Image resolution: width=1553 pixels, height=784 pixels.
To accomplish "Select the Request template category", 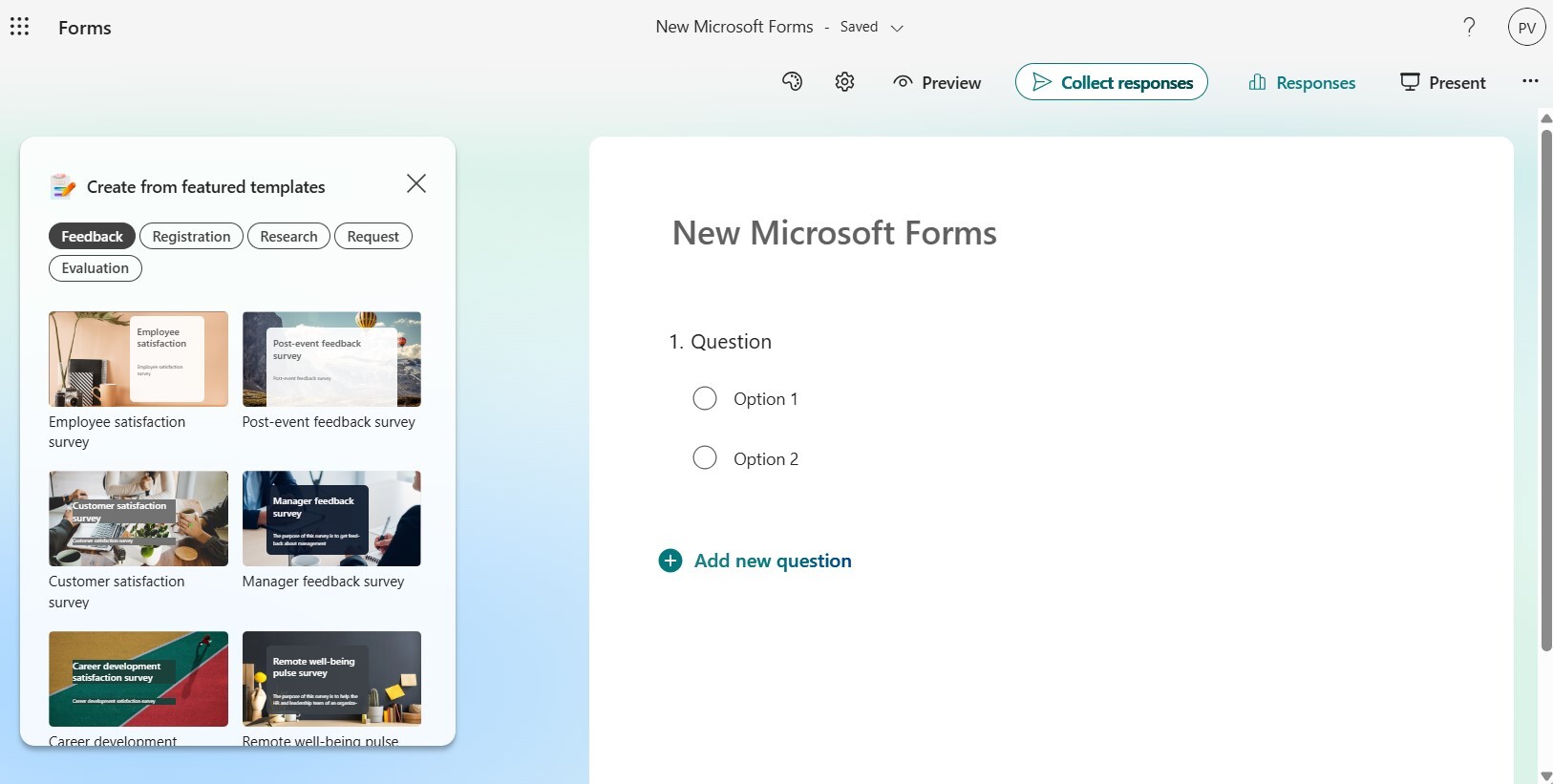I will tap(372, 236).
